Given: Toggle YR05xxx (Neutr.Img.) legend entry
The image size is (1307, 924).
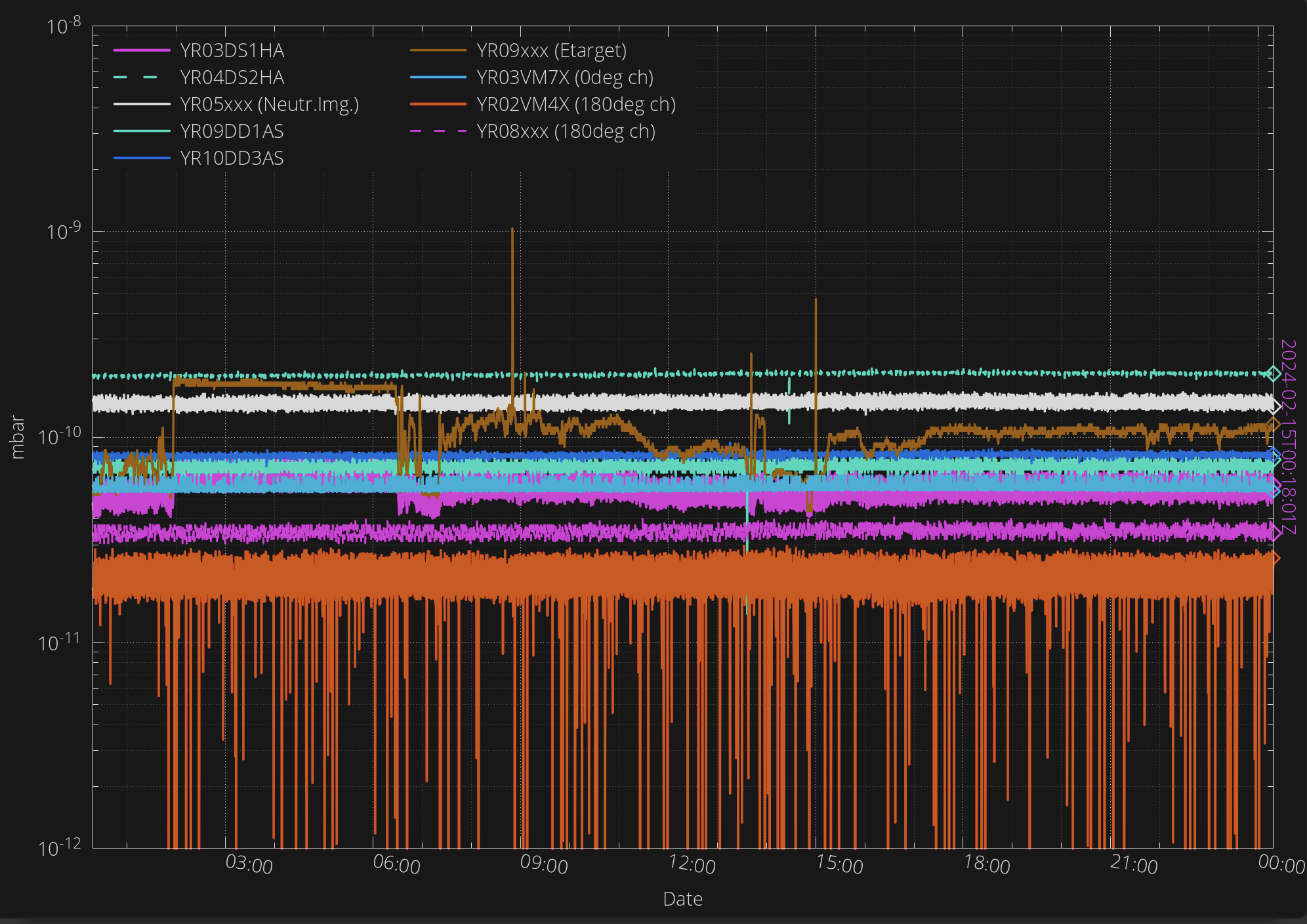Looking at the screenshot, I should [269, 104].
